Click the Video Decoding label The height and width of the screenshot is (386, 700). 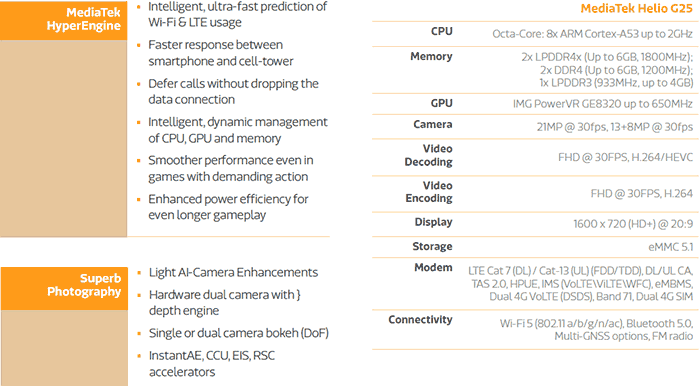click(429, 155)
